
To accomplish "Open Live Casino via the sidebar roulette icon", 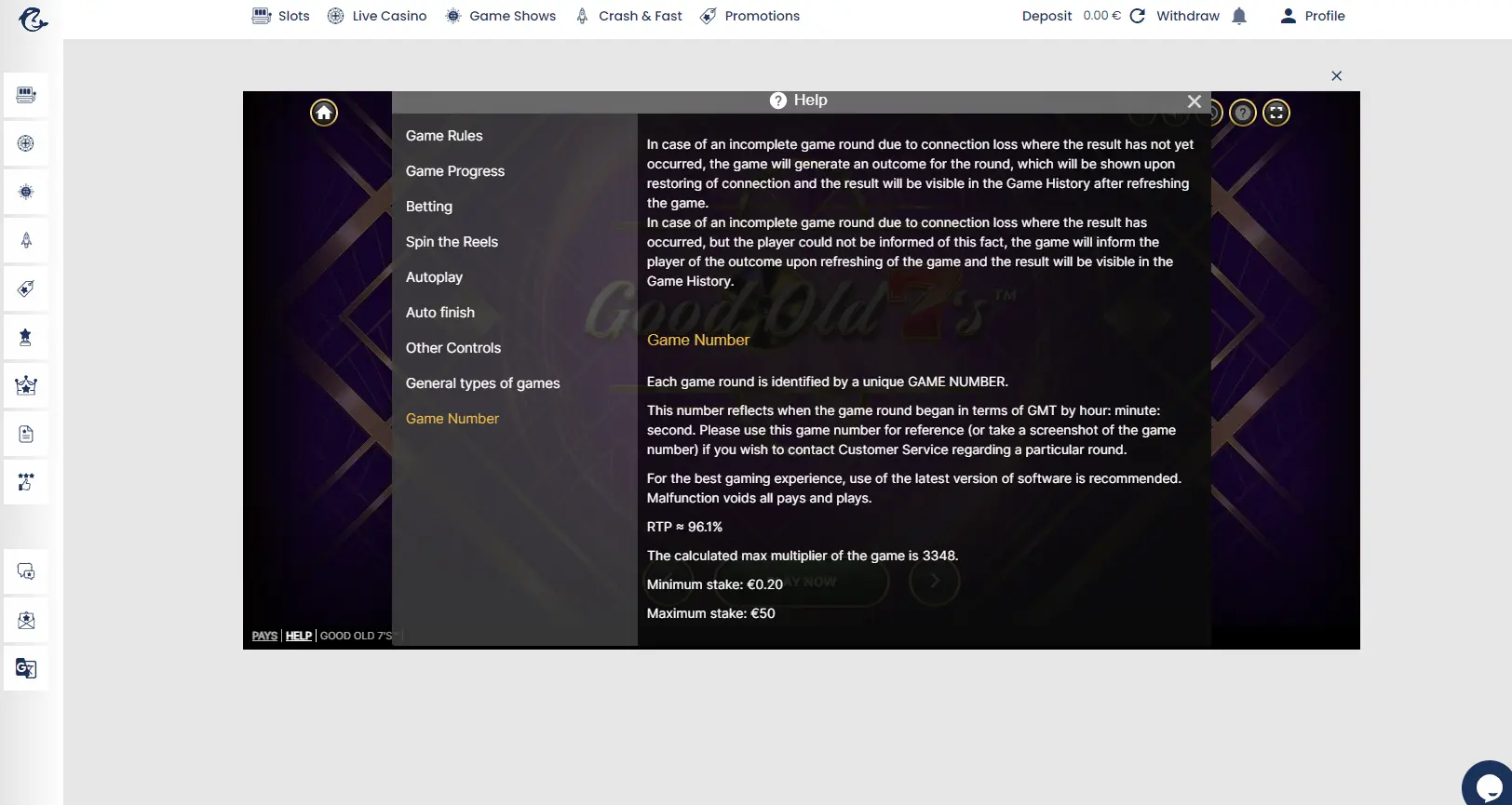I will point(26,143).
